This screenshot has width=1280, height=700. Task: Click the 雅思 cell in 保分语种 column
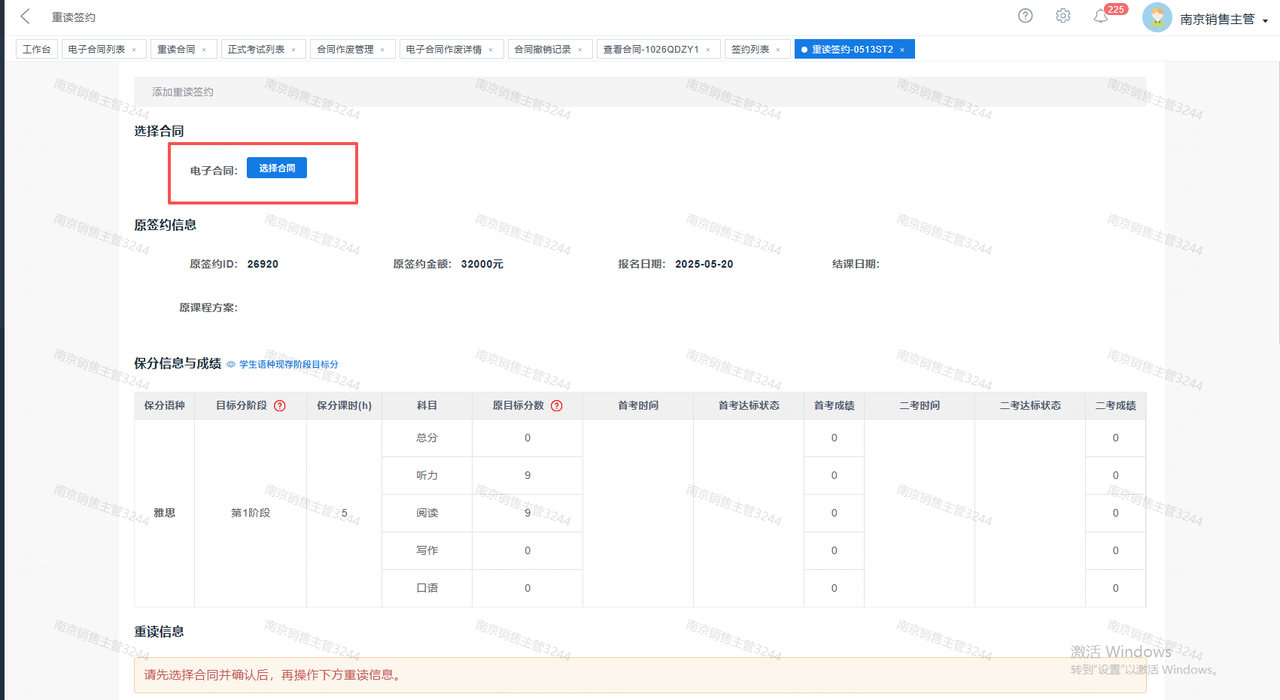164,513
